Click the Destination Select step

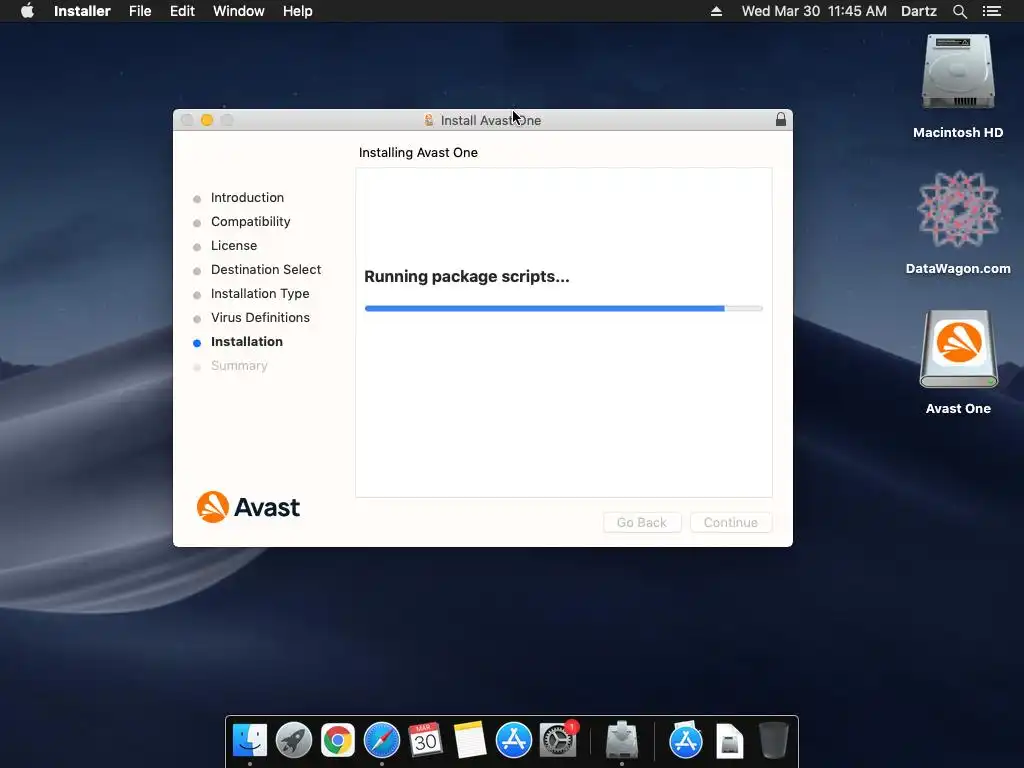click(266, 270)
